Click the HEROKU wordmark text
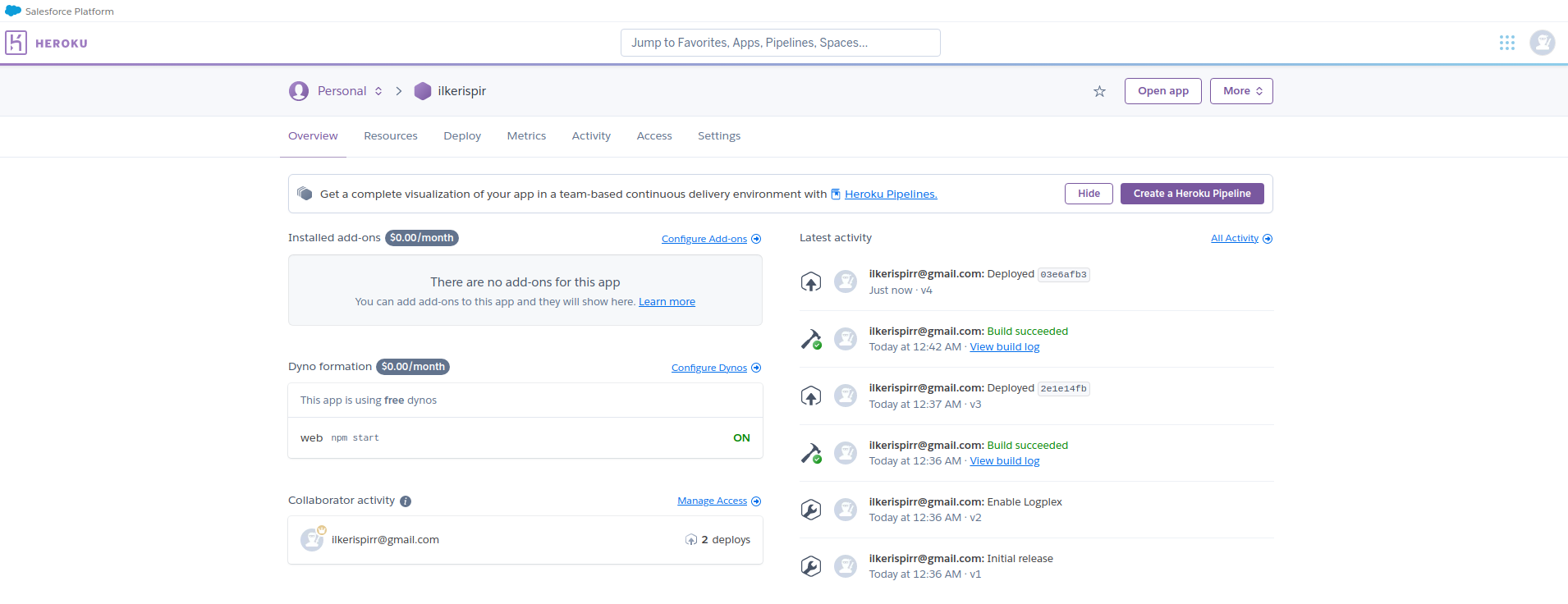 click(62, 43)
